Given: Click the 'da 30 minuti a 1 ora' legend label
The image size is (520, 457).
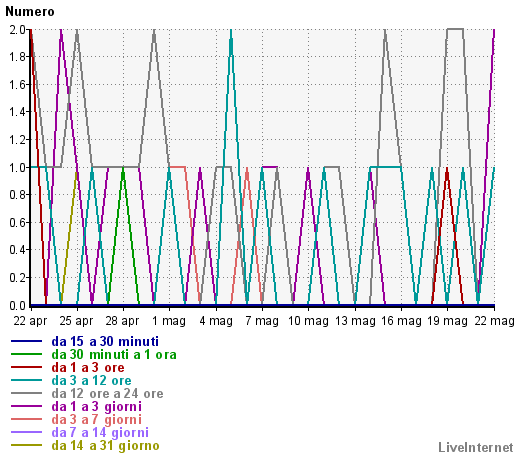Looking at the screenshot, I should pyautogui.click(x=114, y=354).
